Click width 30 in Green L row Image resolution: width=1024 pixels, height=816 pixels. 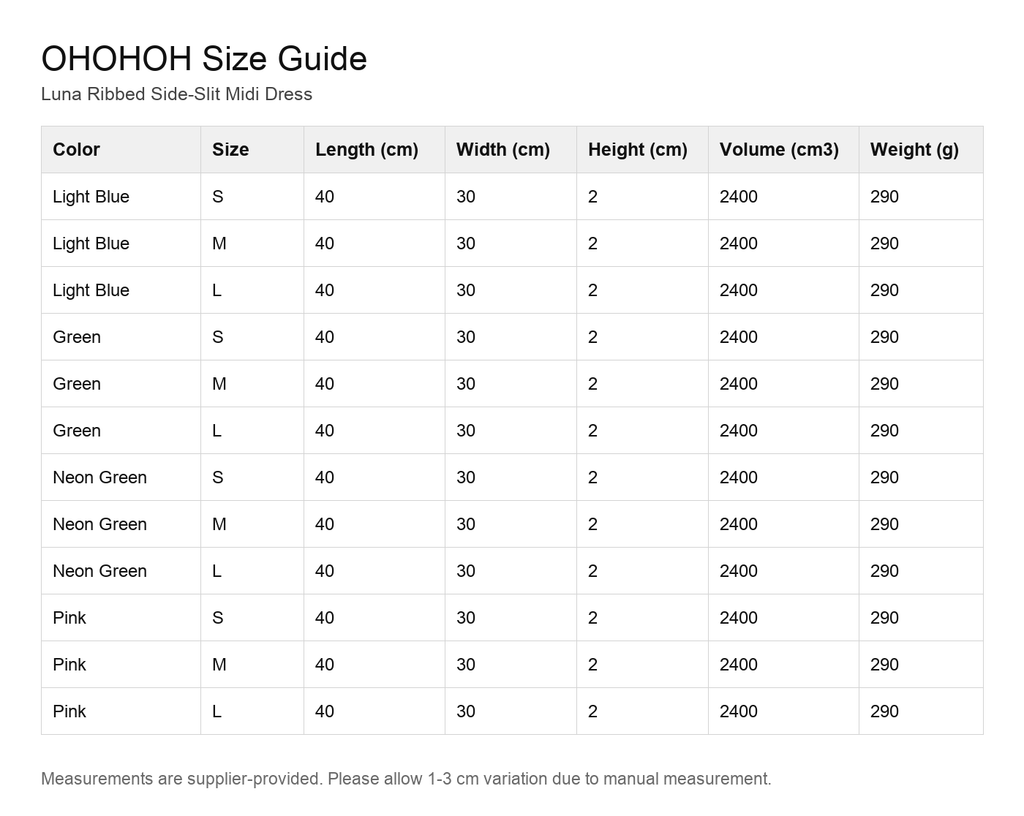466,431
